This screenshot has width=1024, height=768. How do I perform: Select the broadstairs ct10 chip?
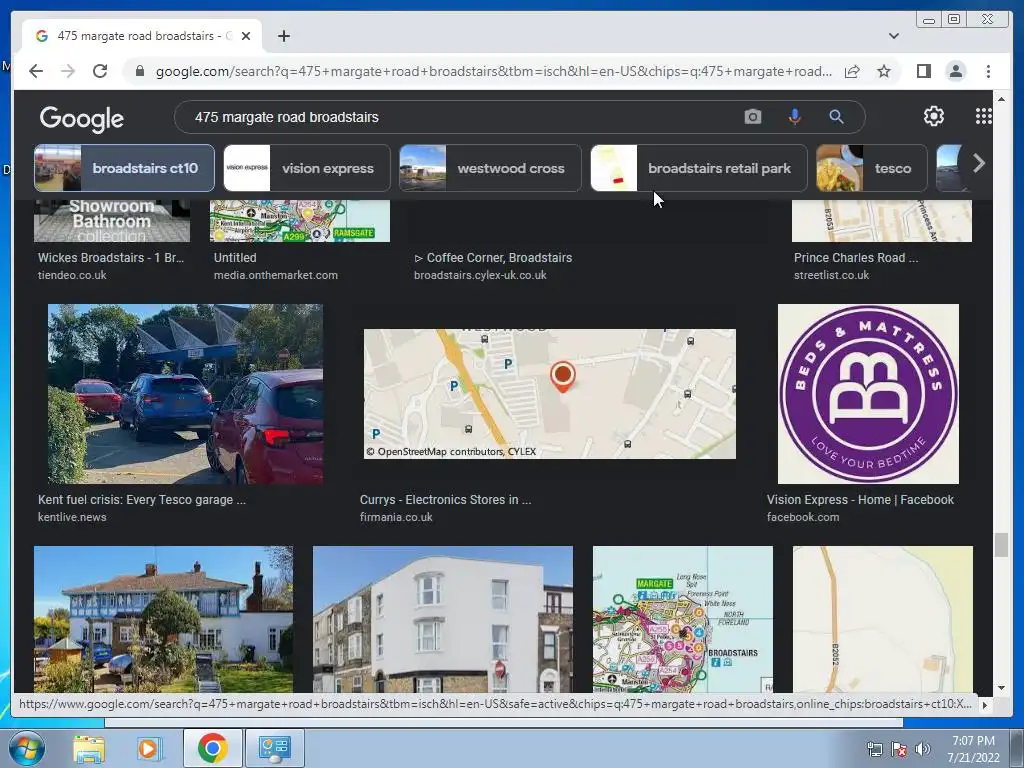pyautogui.click(x=124, y=168)
